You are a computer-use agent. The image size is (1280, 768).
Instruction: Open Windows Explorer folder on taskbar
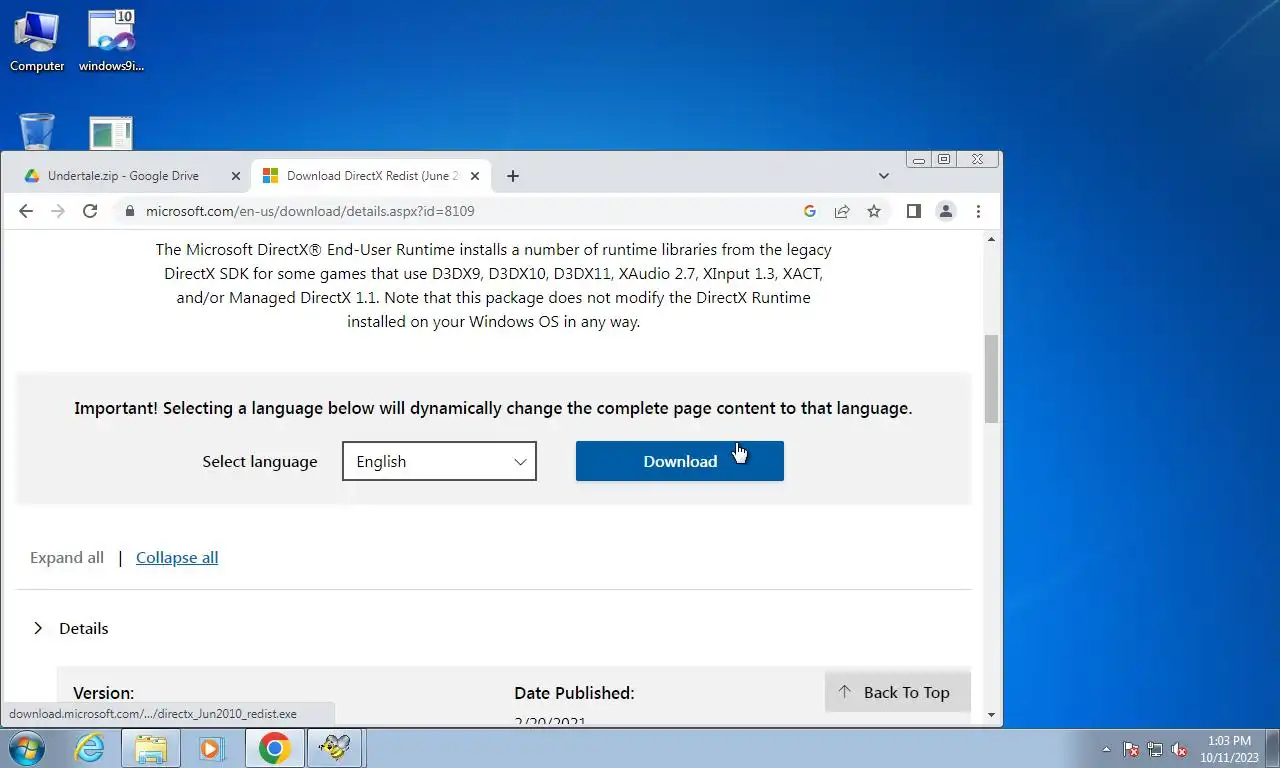pos(151,748)
